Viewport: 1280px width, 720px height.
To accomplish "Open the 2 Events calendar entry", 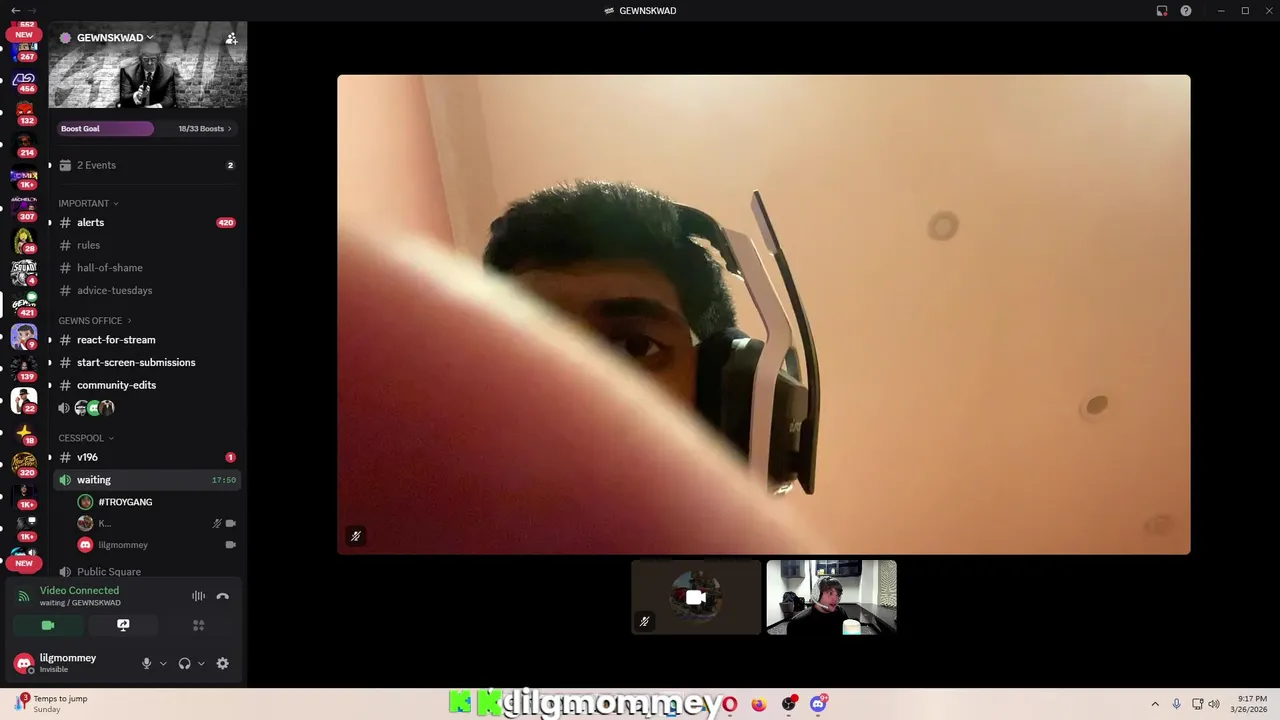I will pyautogui.click(x=146, y=165).
